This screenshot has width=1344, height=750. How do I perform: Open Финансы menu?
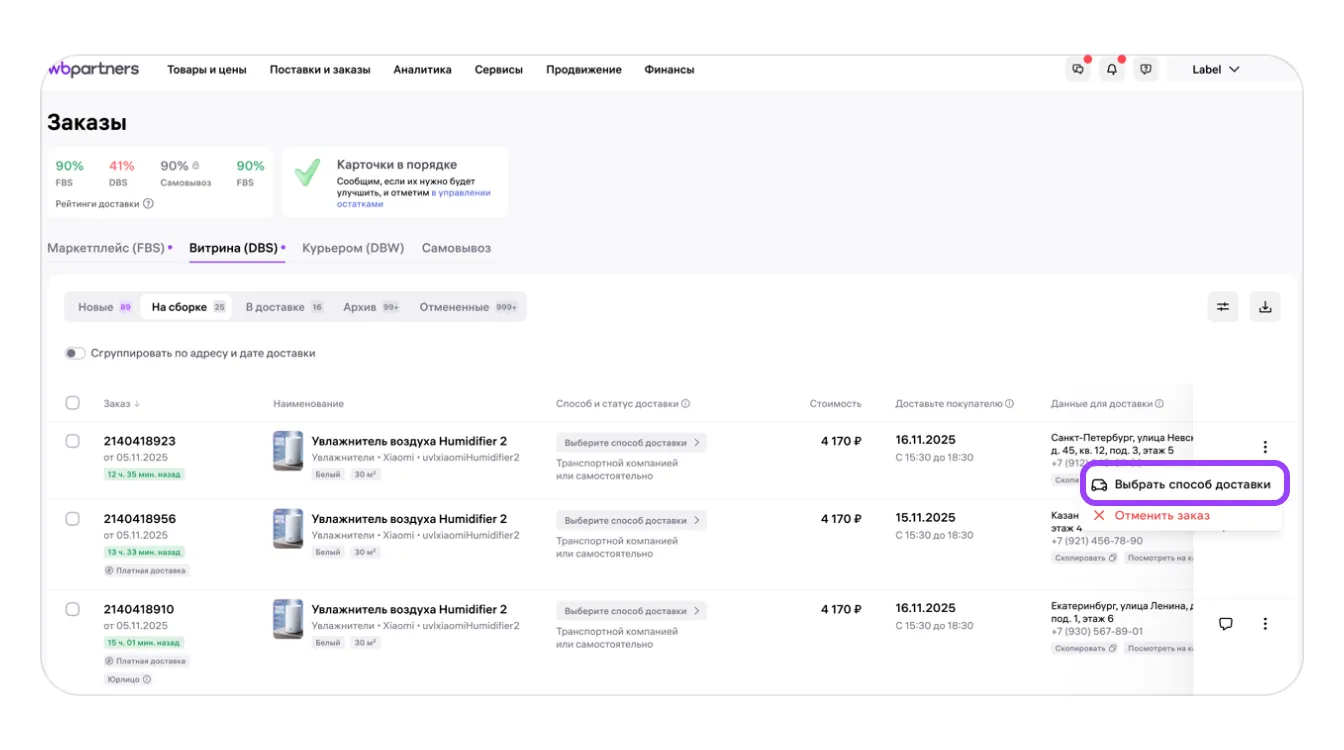(x=669, y=70)
